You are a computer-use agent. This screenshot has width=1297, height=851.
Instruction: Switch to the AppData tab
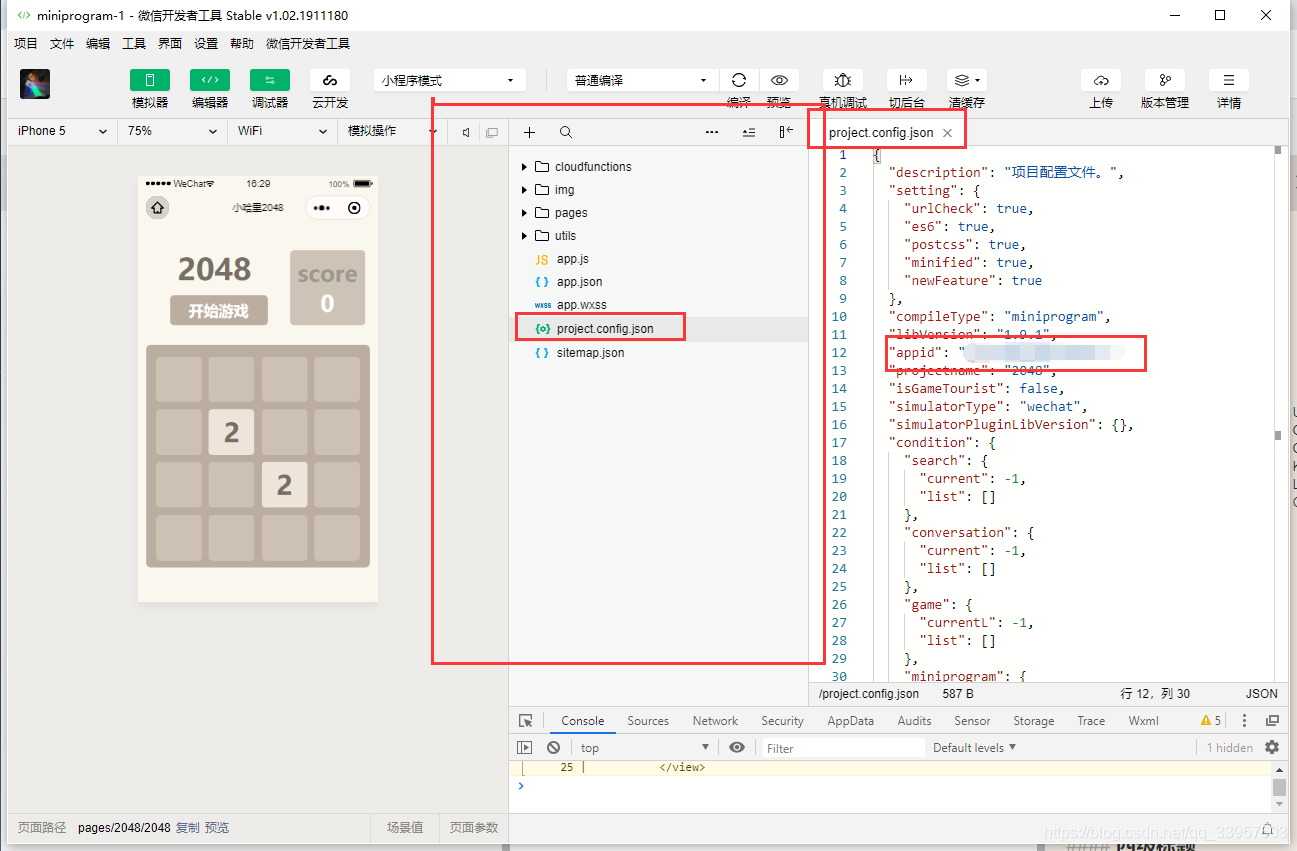851,721
